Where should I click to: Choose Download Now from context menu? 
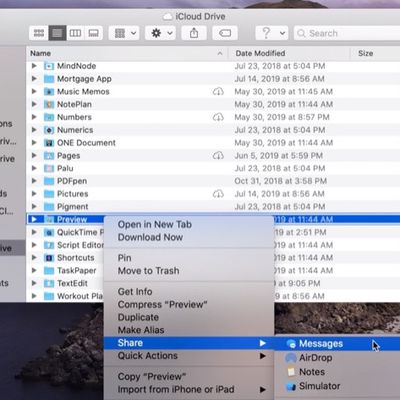pyautogui.click(x=189, y=237)
